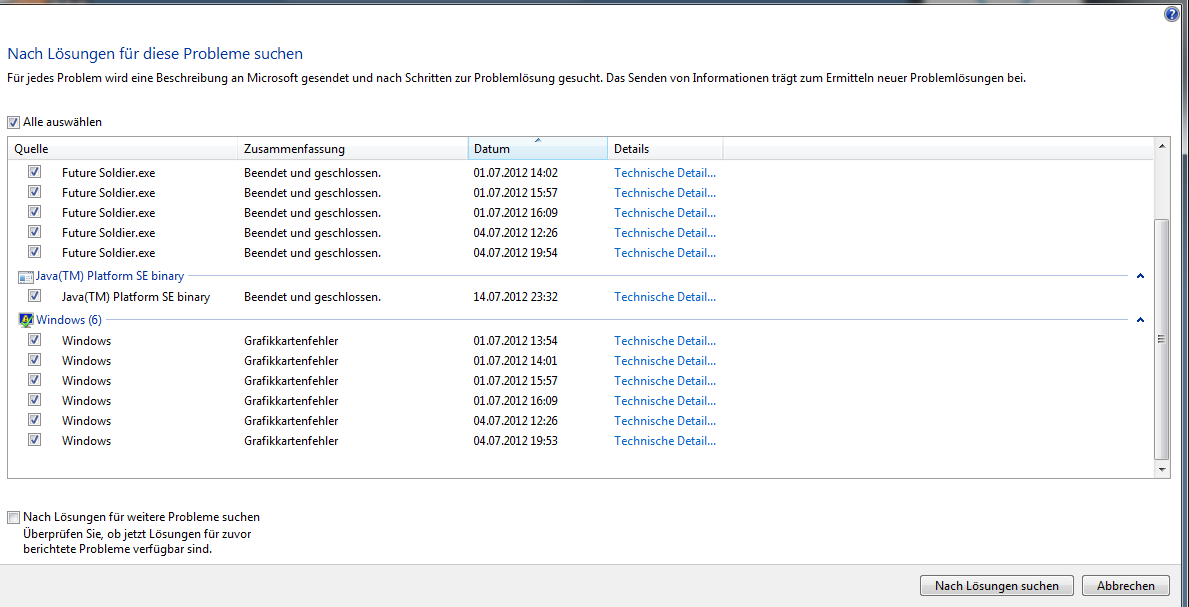Open Technische Details for Future Soldier.exe 04.07.2012 12:26
Viewport: 1189px width, 607px height.
click(665, 233)
